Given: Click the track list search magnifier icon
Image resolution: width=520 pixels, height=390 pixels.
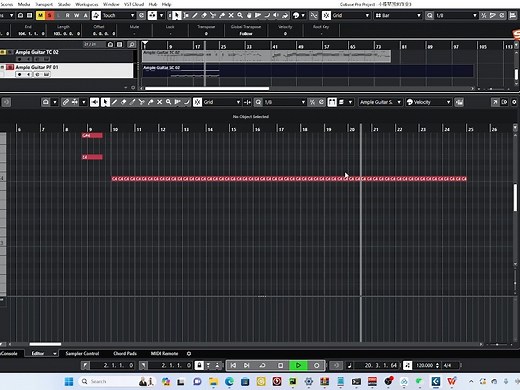Looking at the screenshot, I should tap(132, 44).
